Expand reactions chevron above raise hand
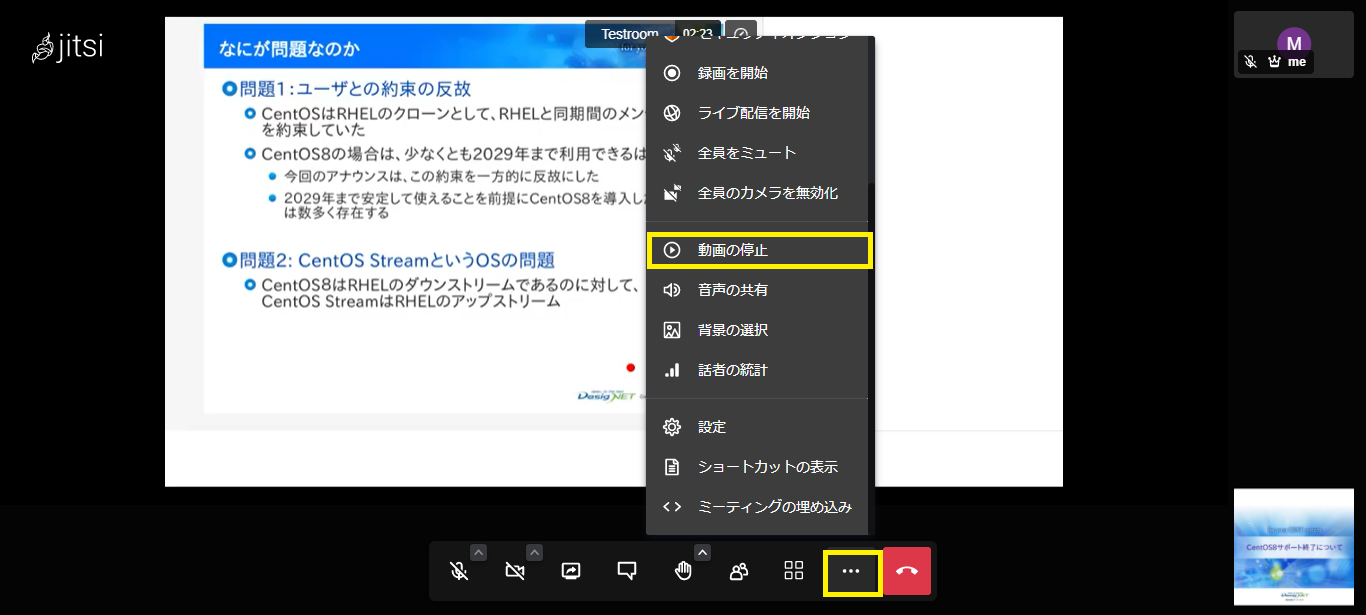The width and height of the screenshot is (1366, 615). coord(703,552)
